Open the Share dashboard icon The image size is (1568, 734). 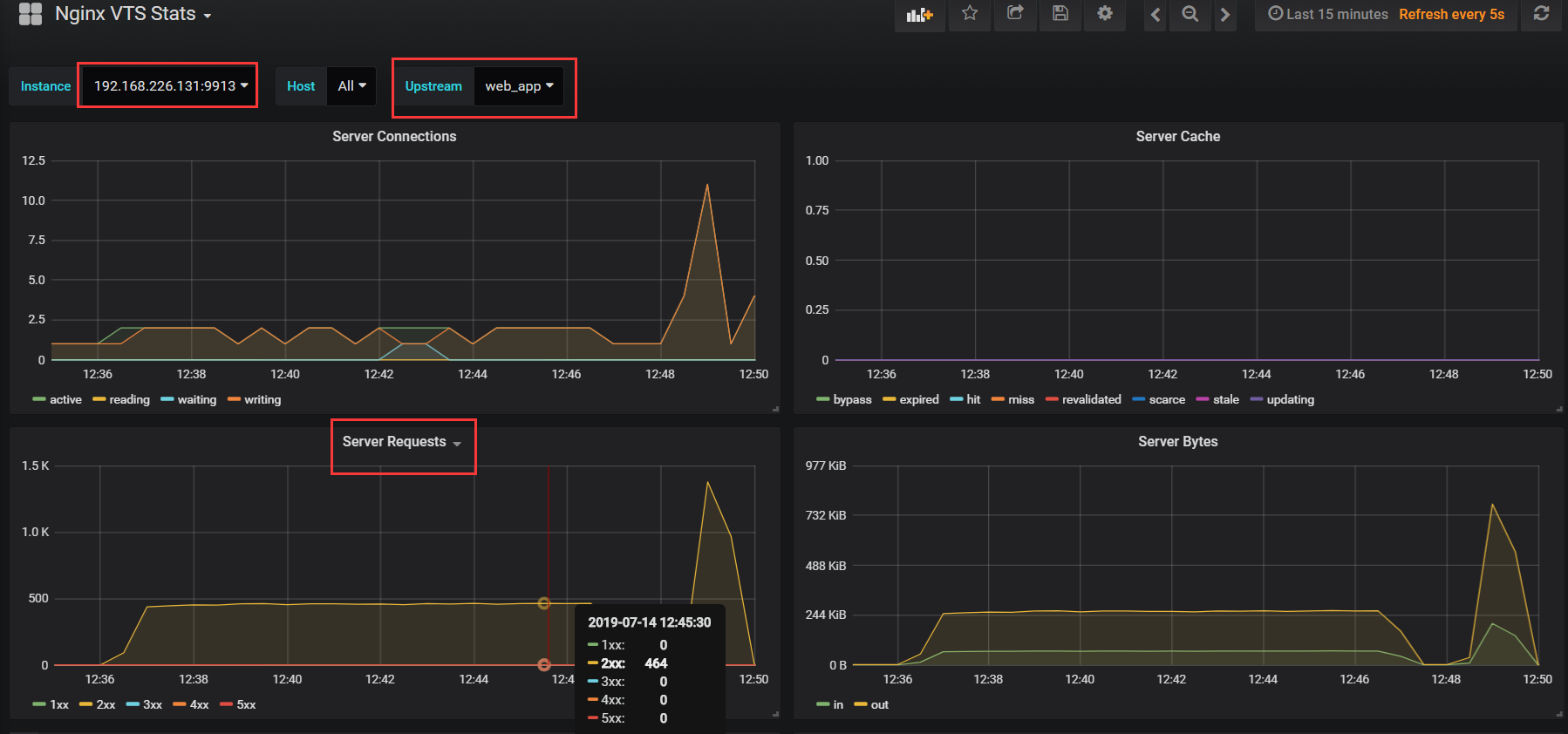click(x=1015, y=14)
